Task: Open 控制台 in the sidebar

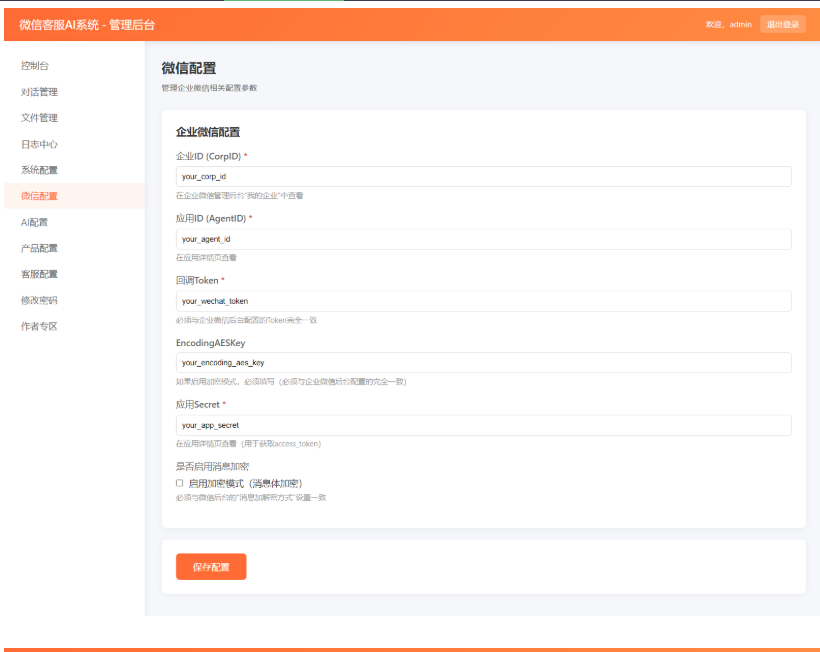Action: point(35,66)
